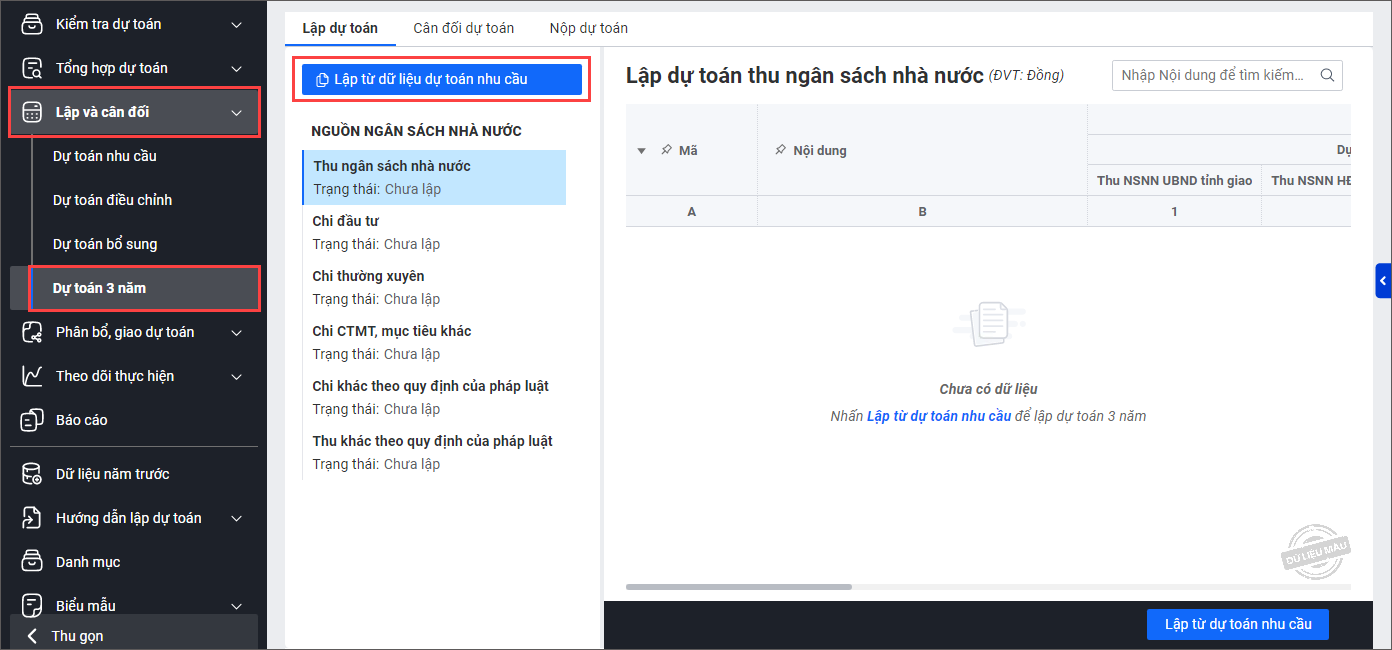Screen dimensions: 1392x650
Task: Click the blue side panel expand arrow
Action: (x=1383, y=282)
